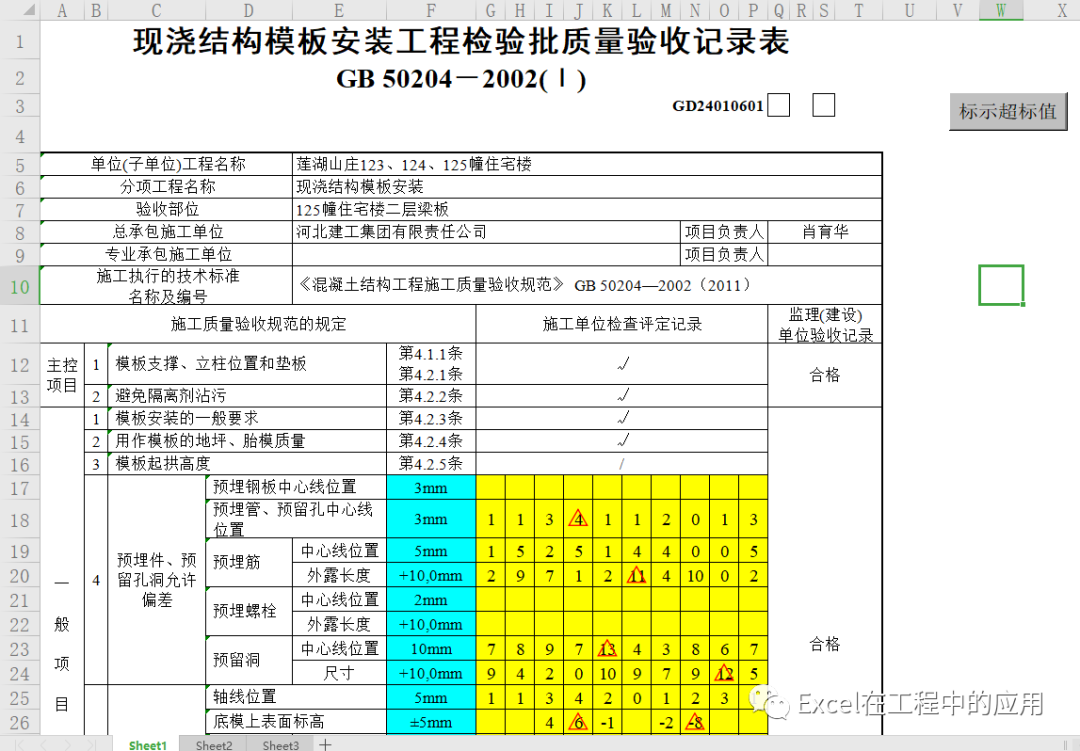Viewport: 1080px width, 751px height.
Task: Select the cell 施工单位检查评定记录
Action: [x=622, y=324]
